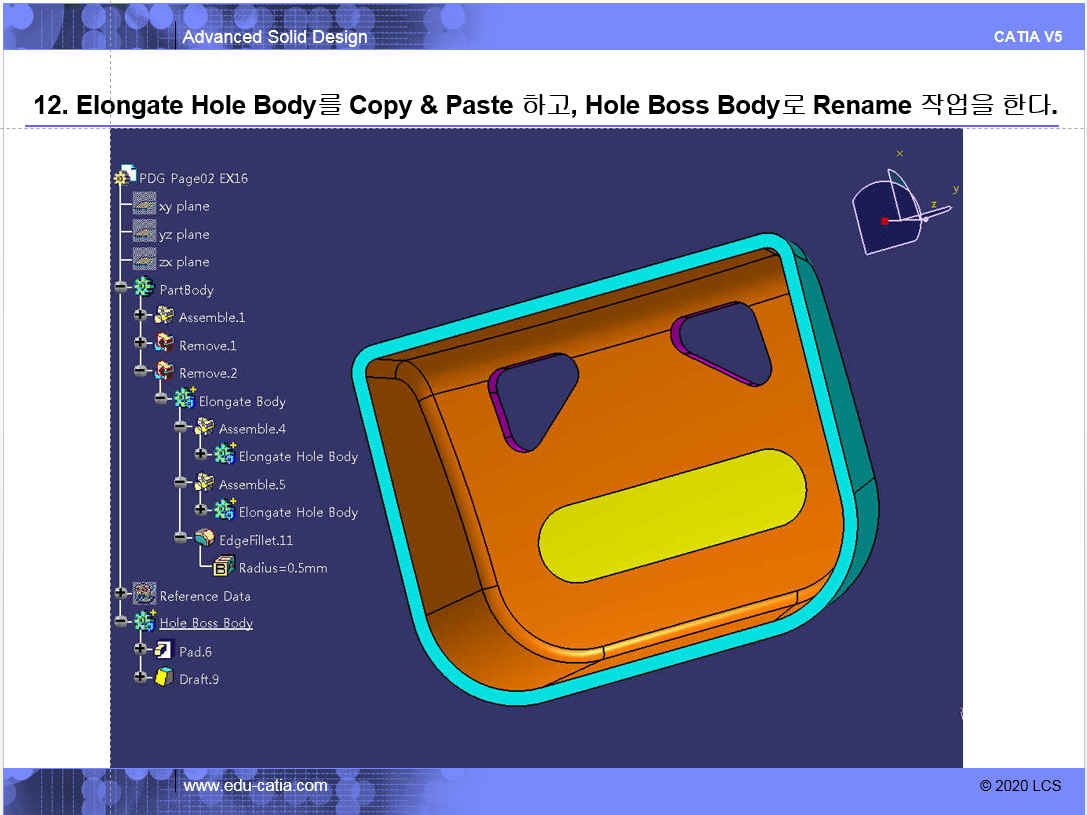Open the www.edu-catia.com link
Screen dimensions: 1087x815
tap(255, 786)
